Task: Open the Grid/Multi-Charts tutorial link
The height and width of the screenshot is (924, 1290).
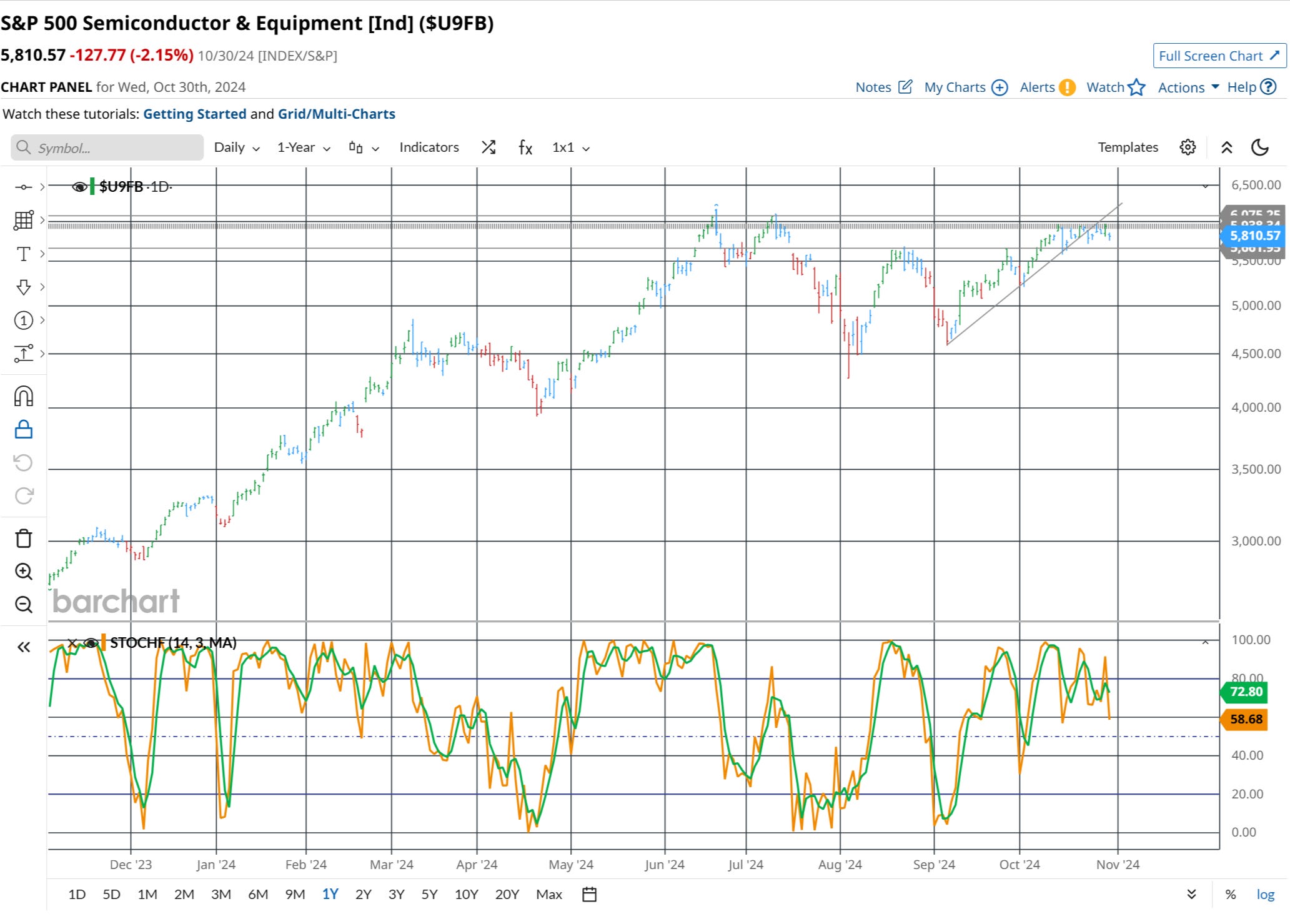Action: point(337,114)
